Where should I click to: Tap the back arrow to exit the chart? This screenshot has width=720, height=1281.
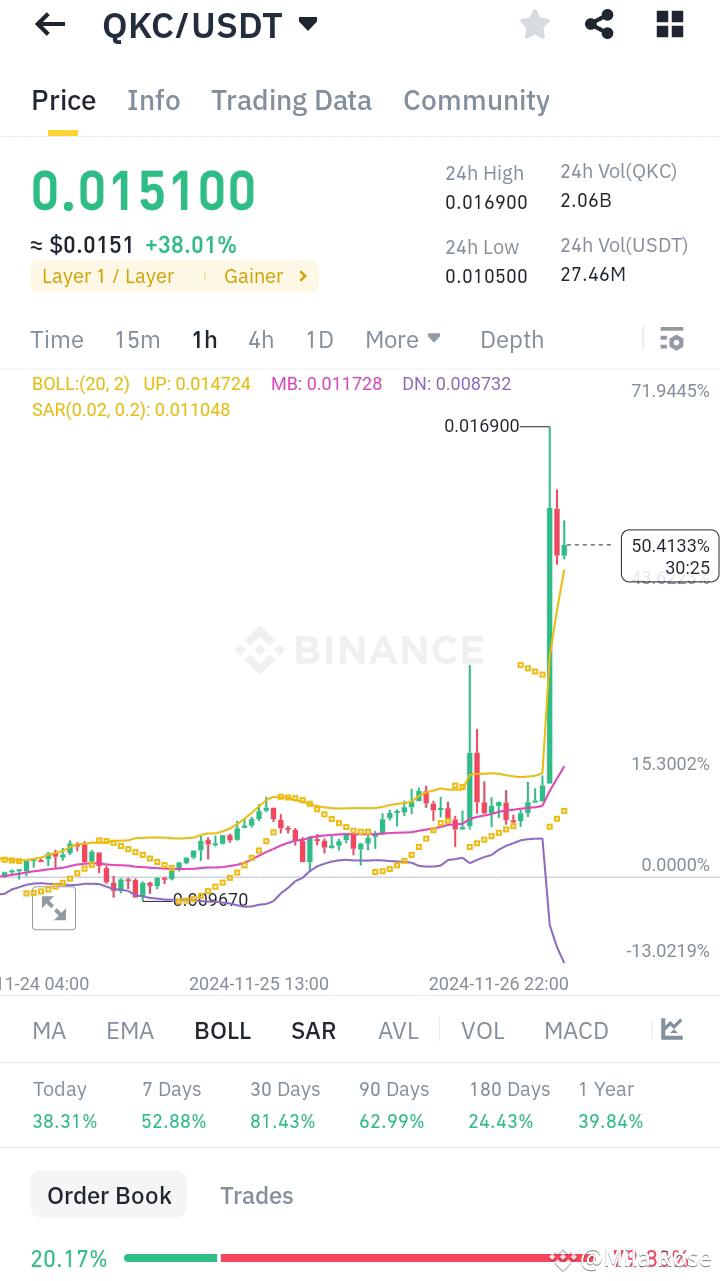(49, 24)
